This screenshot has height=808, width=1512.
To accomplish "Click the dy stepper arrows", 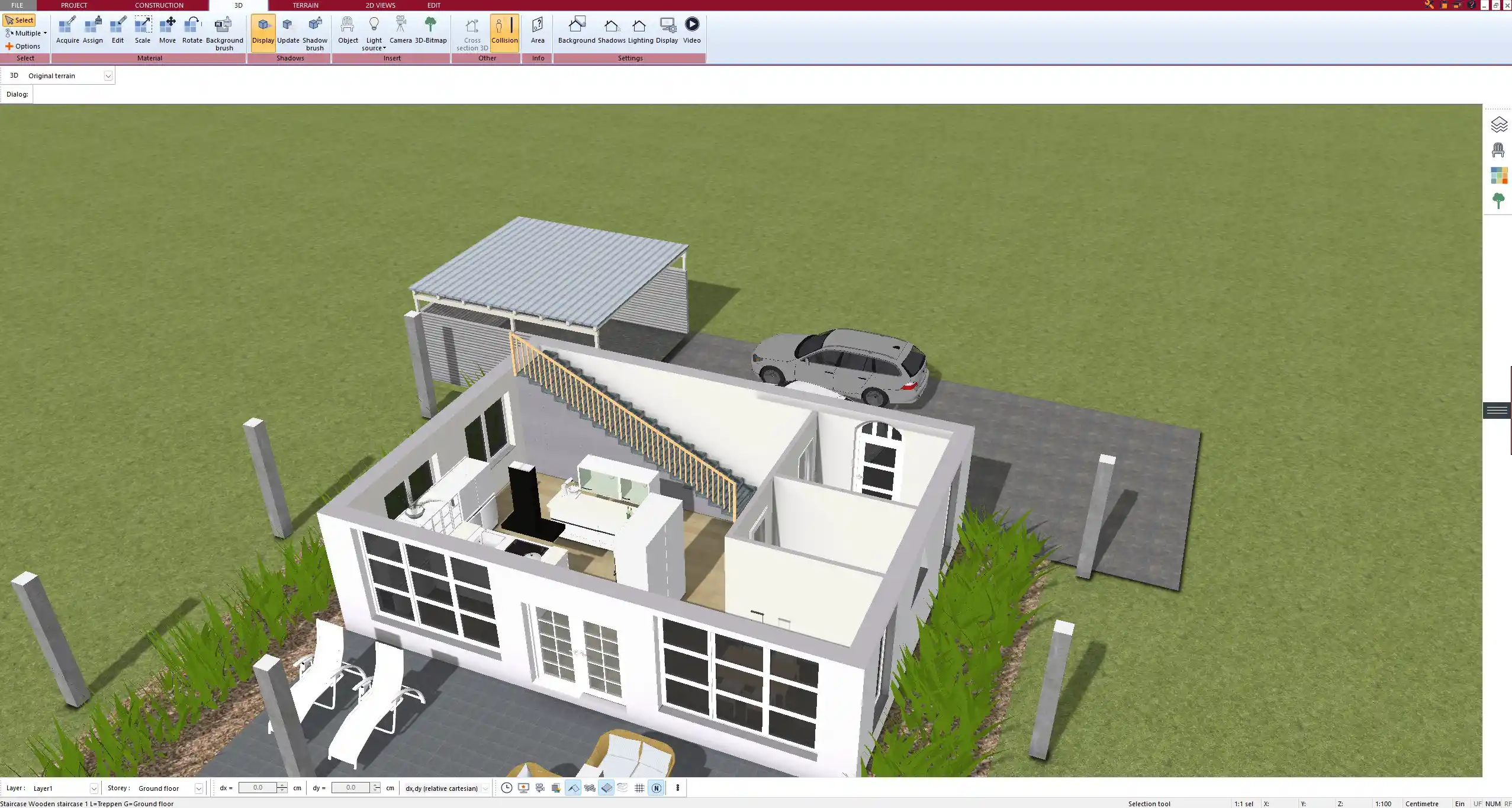I will (x=376, y=788).
